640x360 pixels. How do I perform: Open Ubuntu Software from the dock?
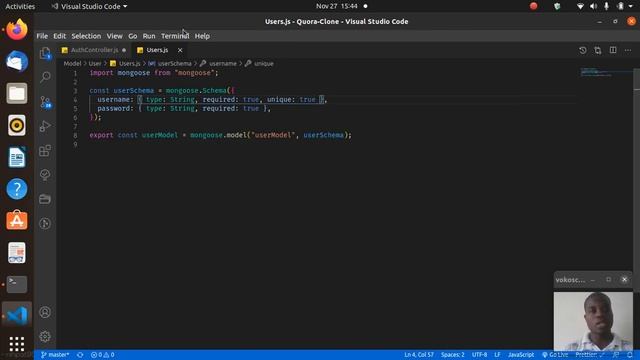click(17, 221)
